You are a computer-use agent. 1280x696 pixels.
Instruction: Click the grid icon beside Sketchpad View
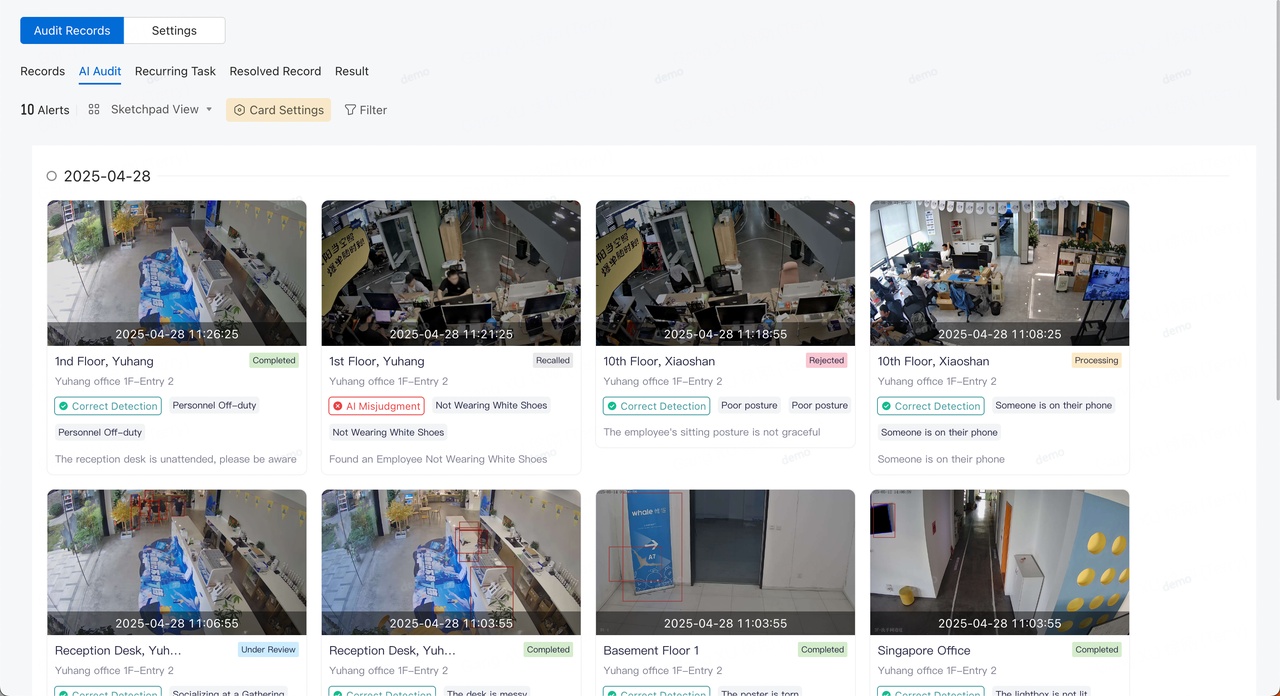pyautogui.click(x=94, y=110)
